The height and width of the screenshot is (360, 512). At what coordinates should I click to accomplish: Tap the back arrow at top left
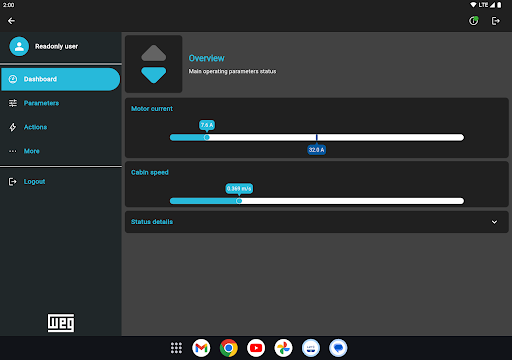click(11, 21)
